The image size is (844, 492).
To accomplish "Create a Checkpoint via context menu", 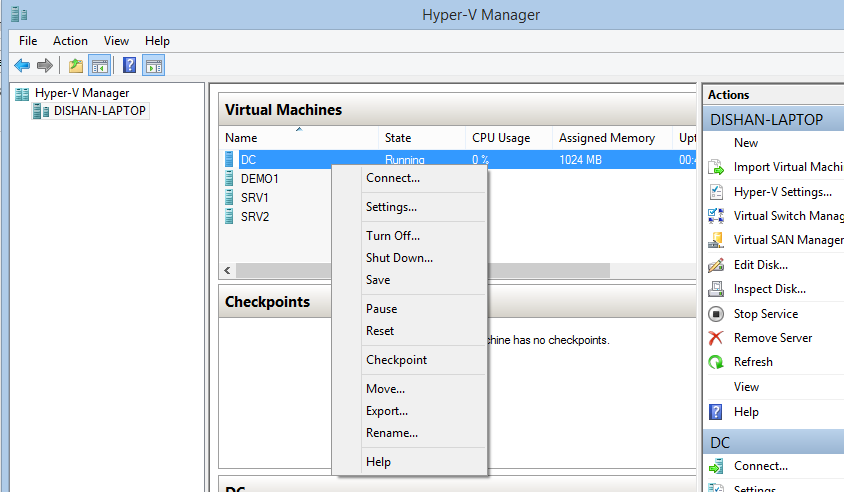I will click(x=410, y=360).
